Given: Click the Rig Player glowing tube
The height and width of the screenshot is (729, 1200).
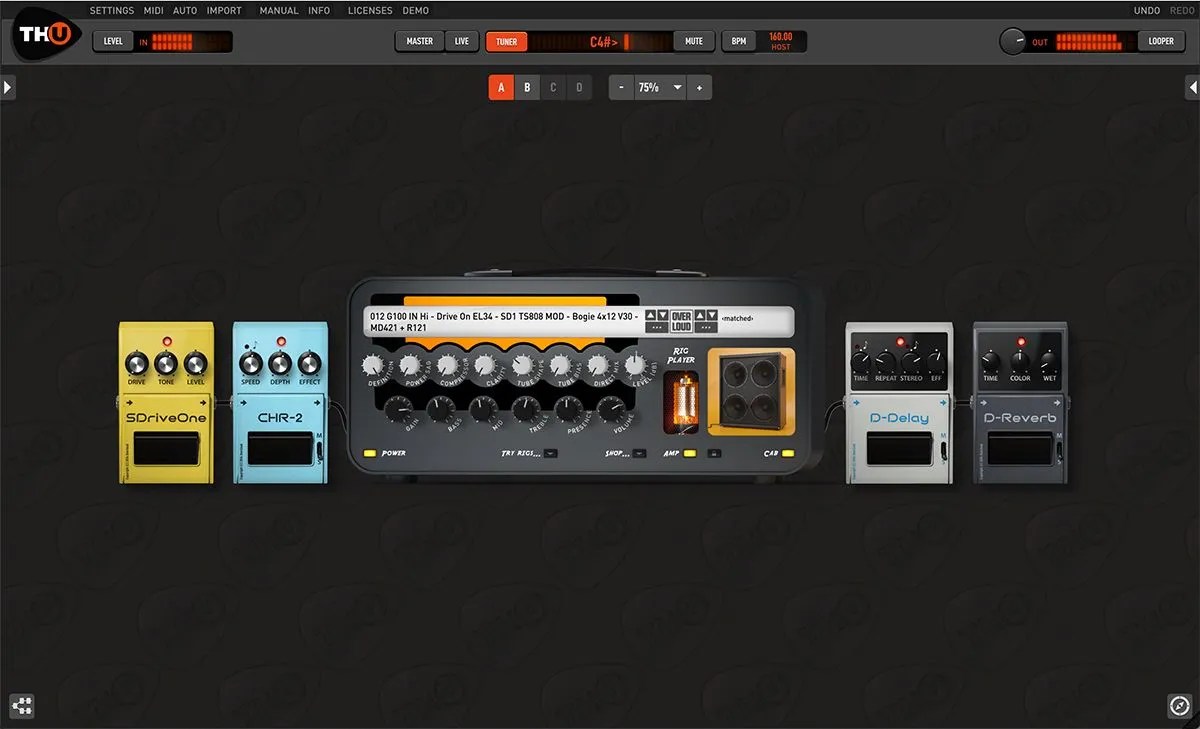Looking at the screenshot, I should tap(681, 401).
